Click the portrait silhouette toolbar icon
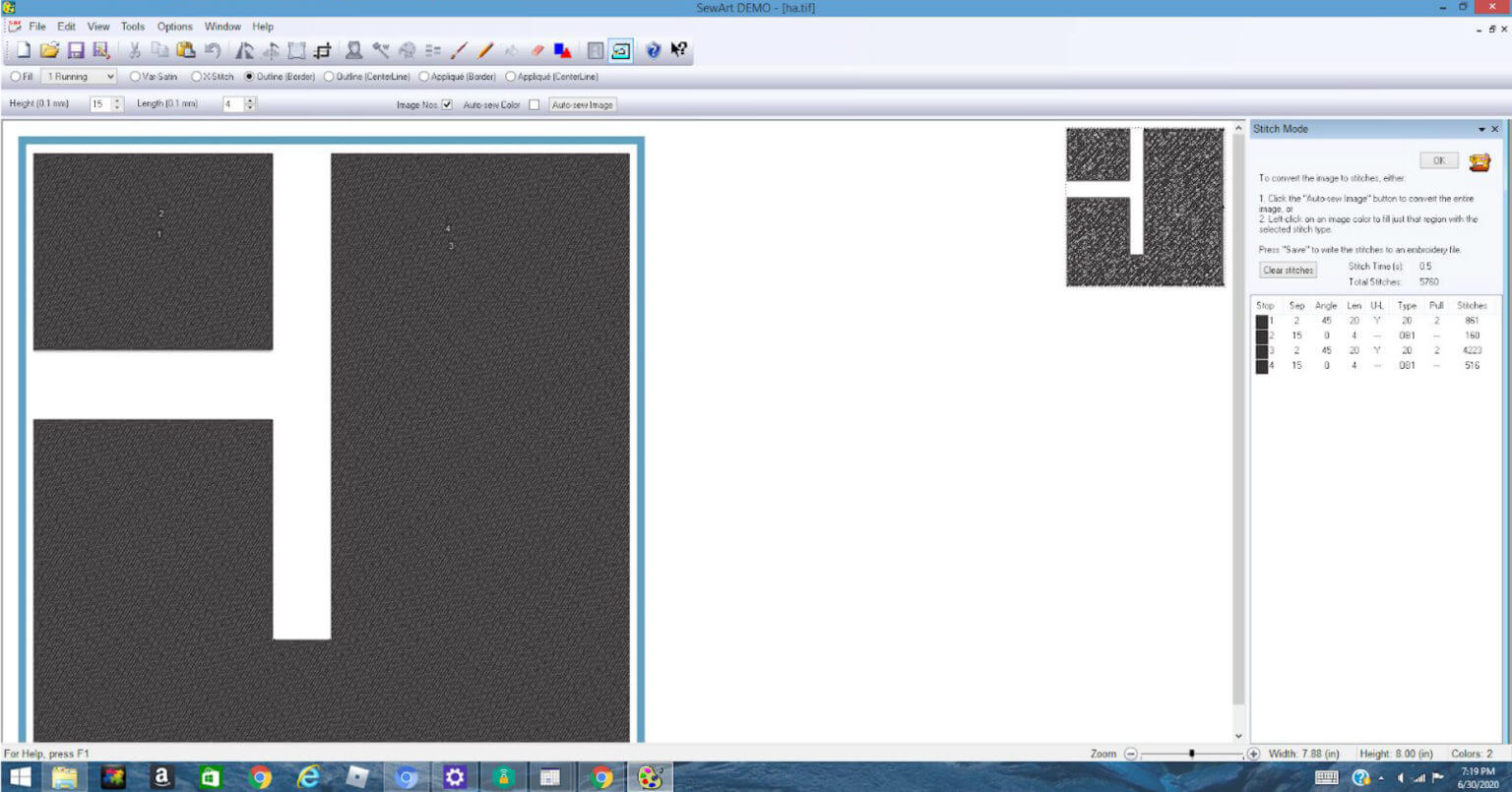Screen dimensions: 1512x792 354,50
